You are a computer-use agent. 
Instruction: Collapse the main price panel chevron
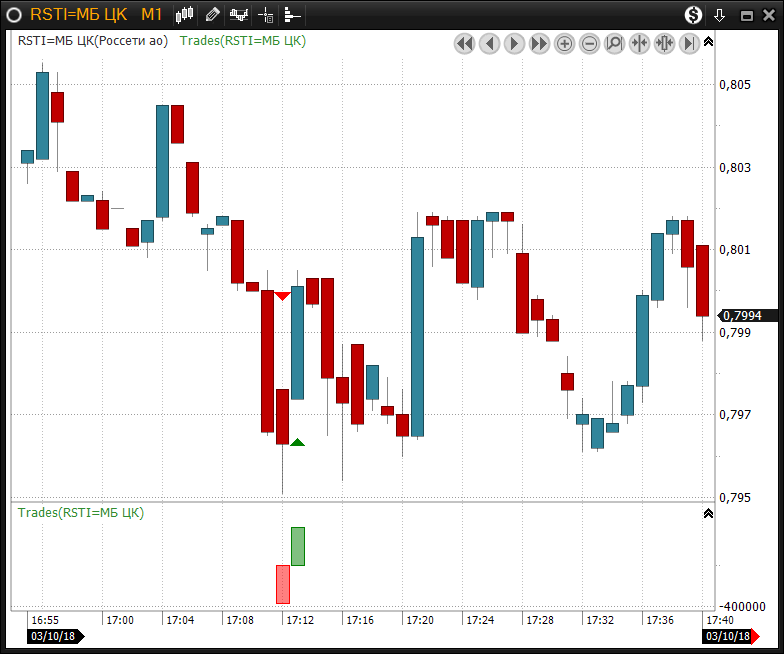click(x=708, y=42)
